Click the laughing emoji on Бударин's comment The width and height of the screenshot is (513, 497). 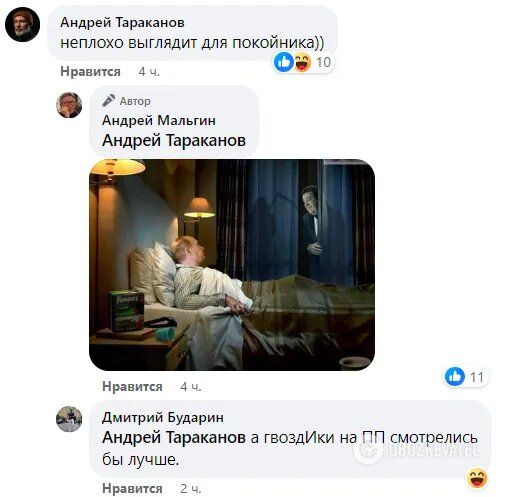click(x=477, y=478)
